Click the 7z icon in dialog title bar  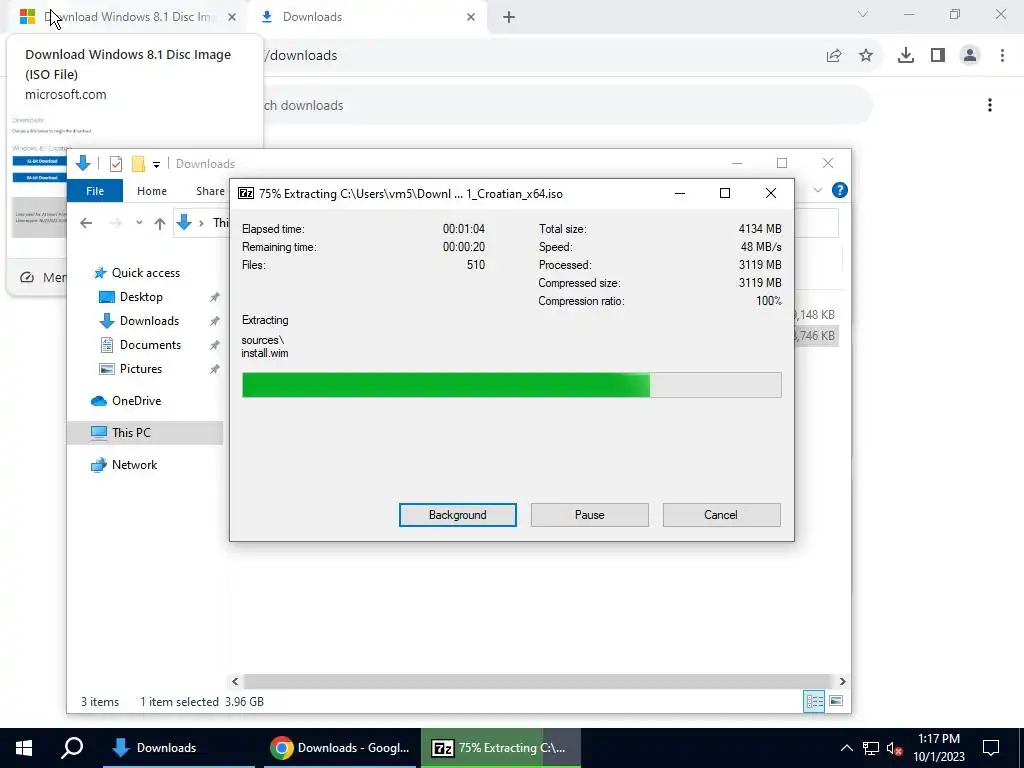pyautogui.click(x=246, y=193)
